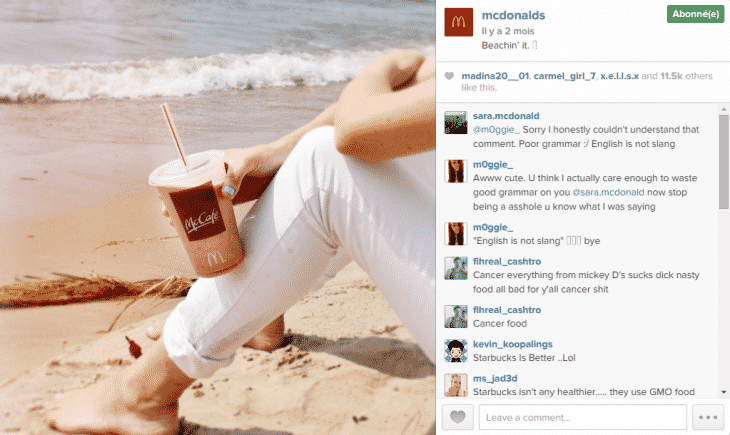Click ms_jad3d's avatar picture
The width and height of the screenshot is (730, 435).
456,385
